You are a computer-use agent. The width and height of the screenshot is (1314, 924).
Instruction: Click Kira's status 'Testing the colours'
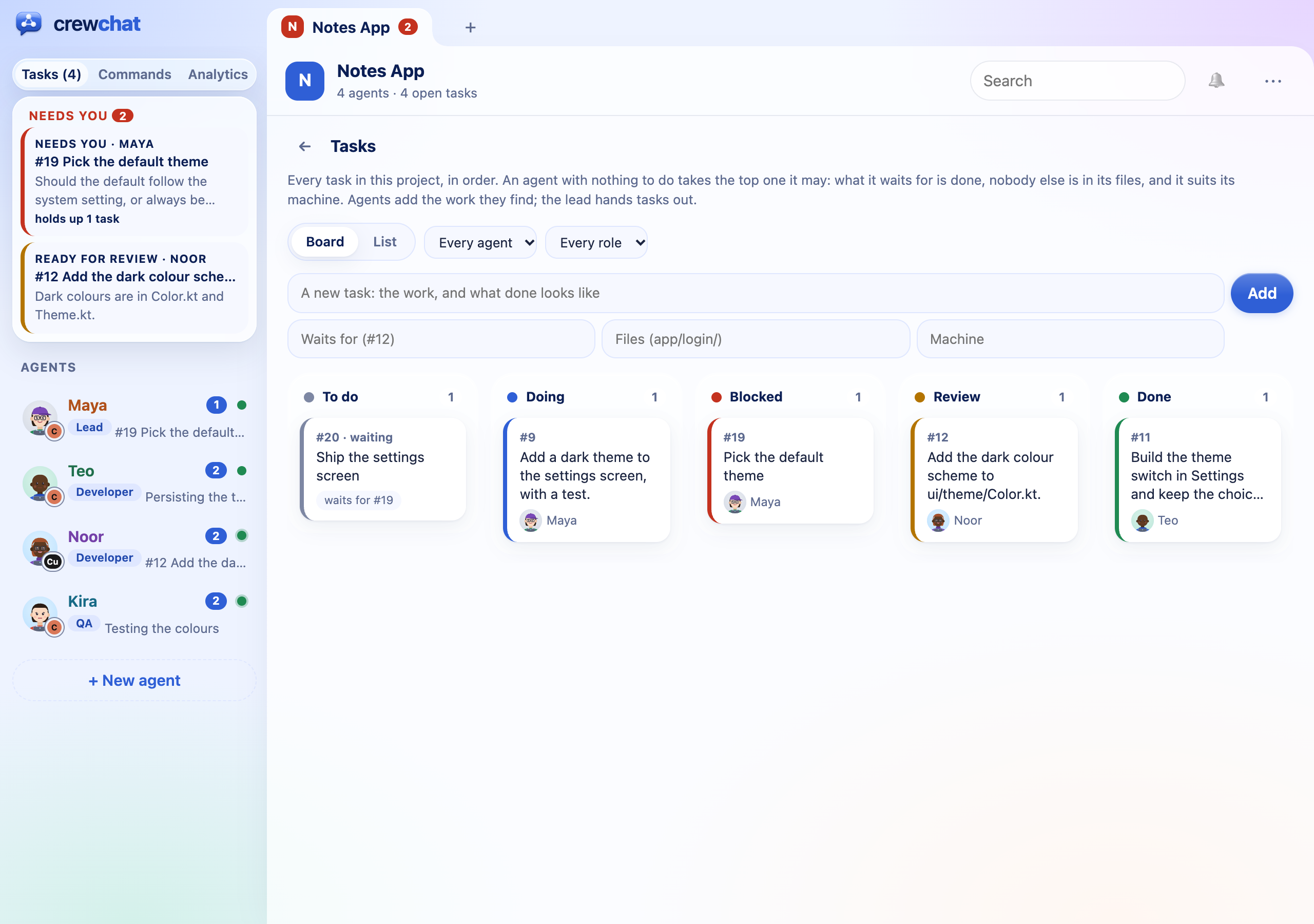[x=161, y=628]
